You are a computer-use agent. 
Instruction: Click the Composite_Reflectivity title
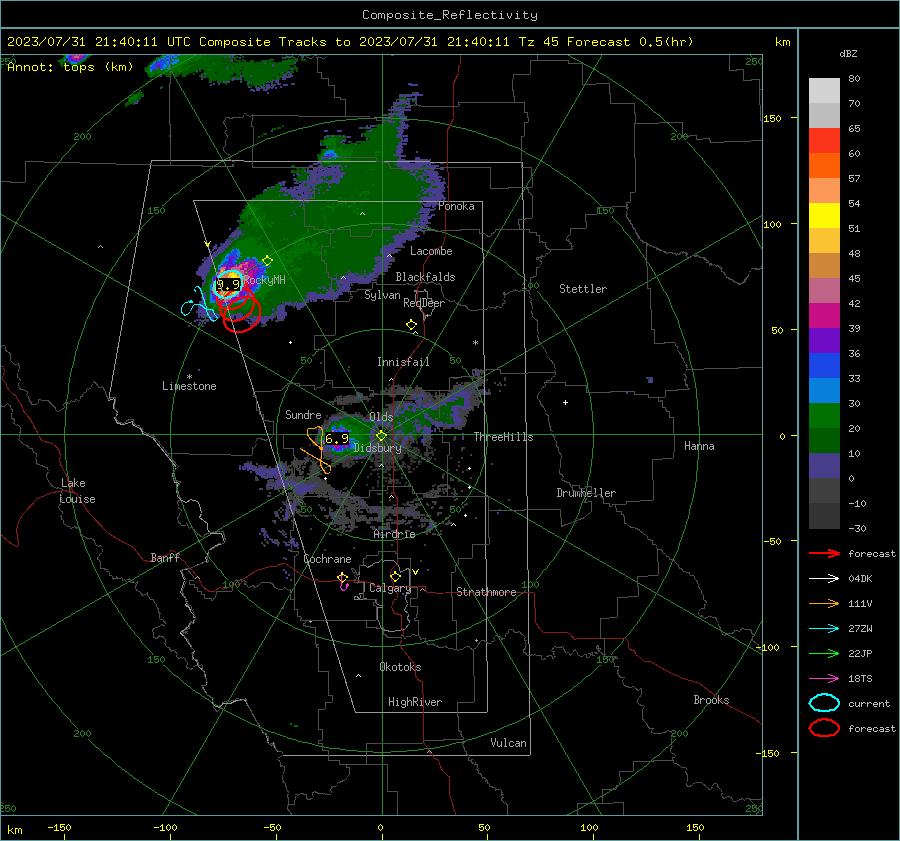[450, 15]
